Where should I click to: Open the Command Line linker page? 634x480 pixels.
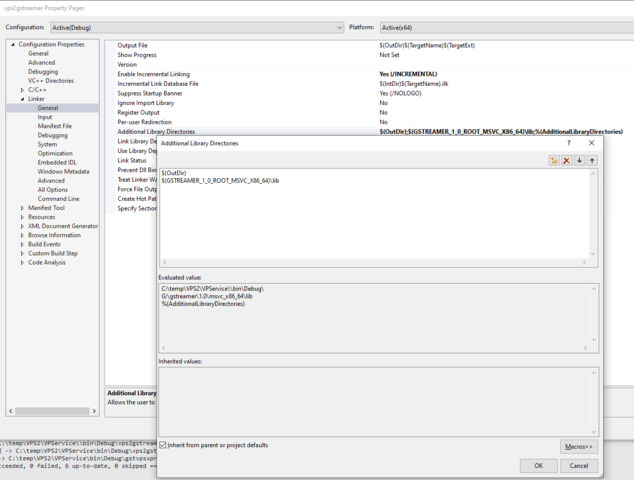[x=58, y=199]
